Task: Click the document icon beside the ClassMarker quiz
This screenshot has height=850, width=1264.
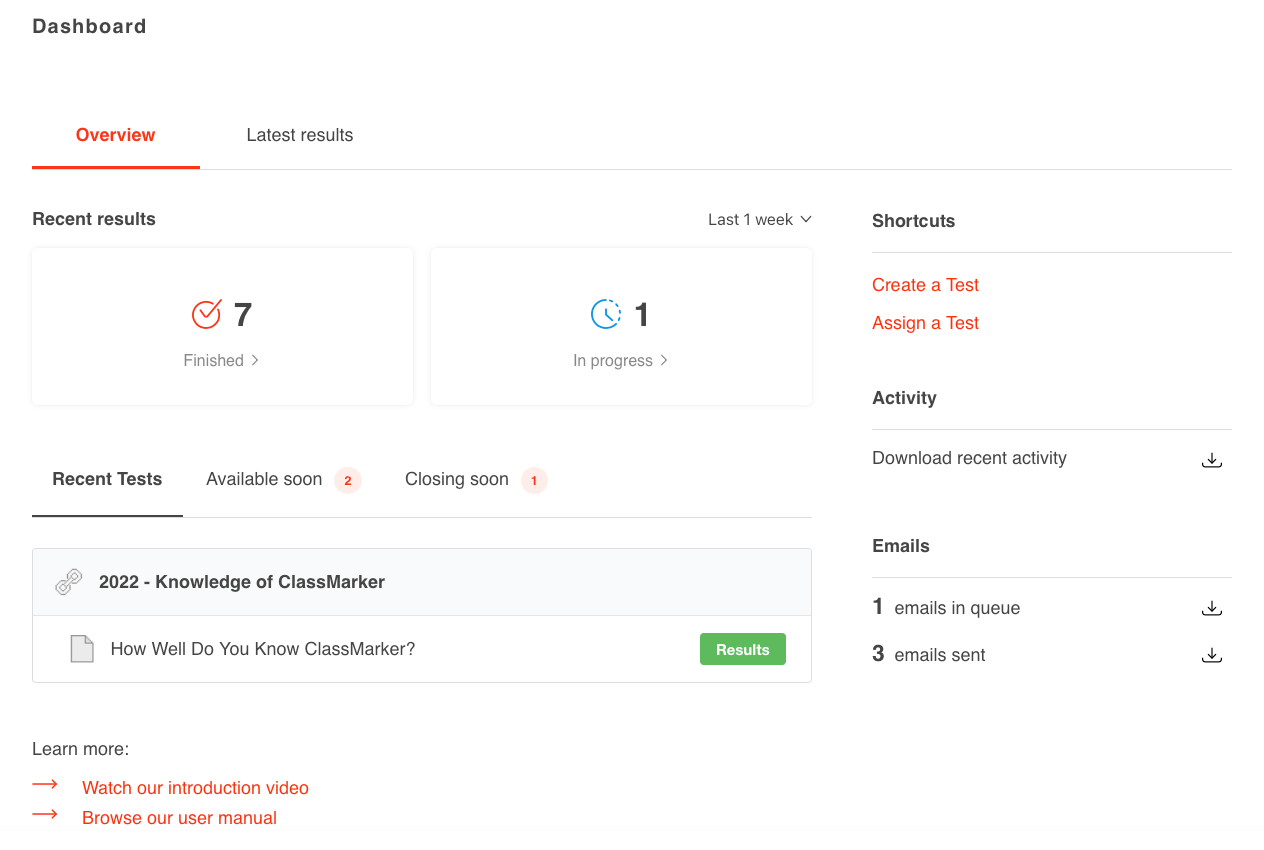Action: tap(82, 648)
